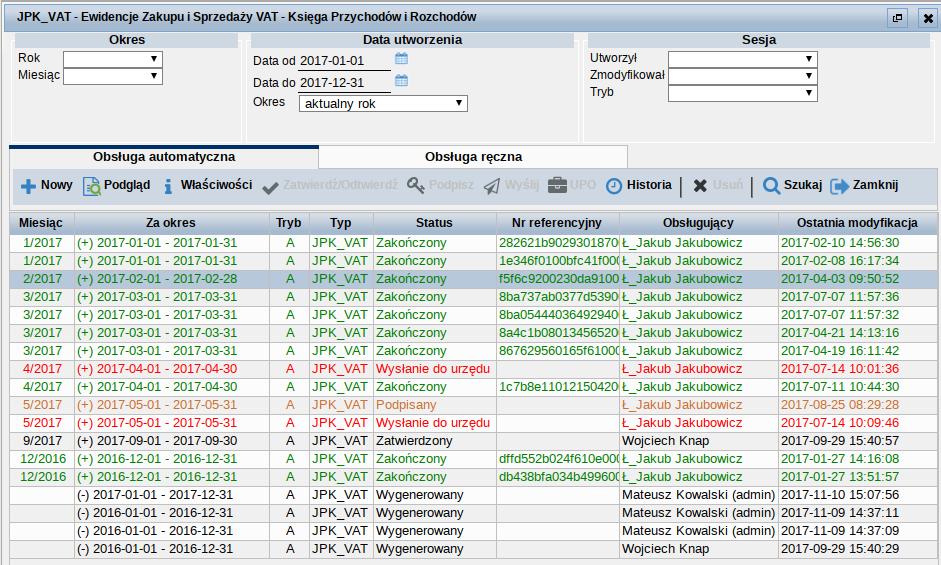Screen dimensions: 941x565
Task: Sort by Tryb column header
Action: (289, 223)
